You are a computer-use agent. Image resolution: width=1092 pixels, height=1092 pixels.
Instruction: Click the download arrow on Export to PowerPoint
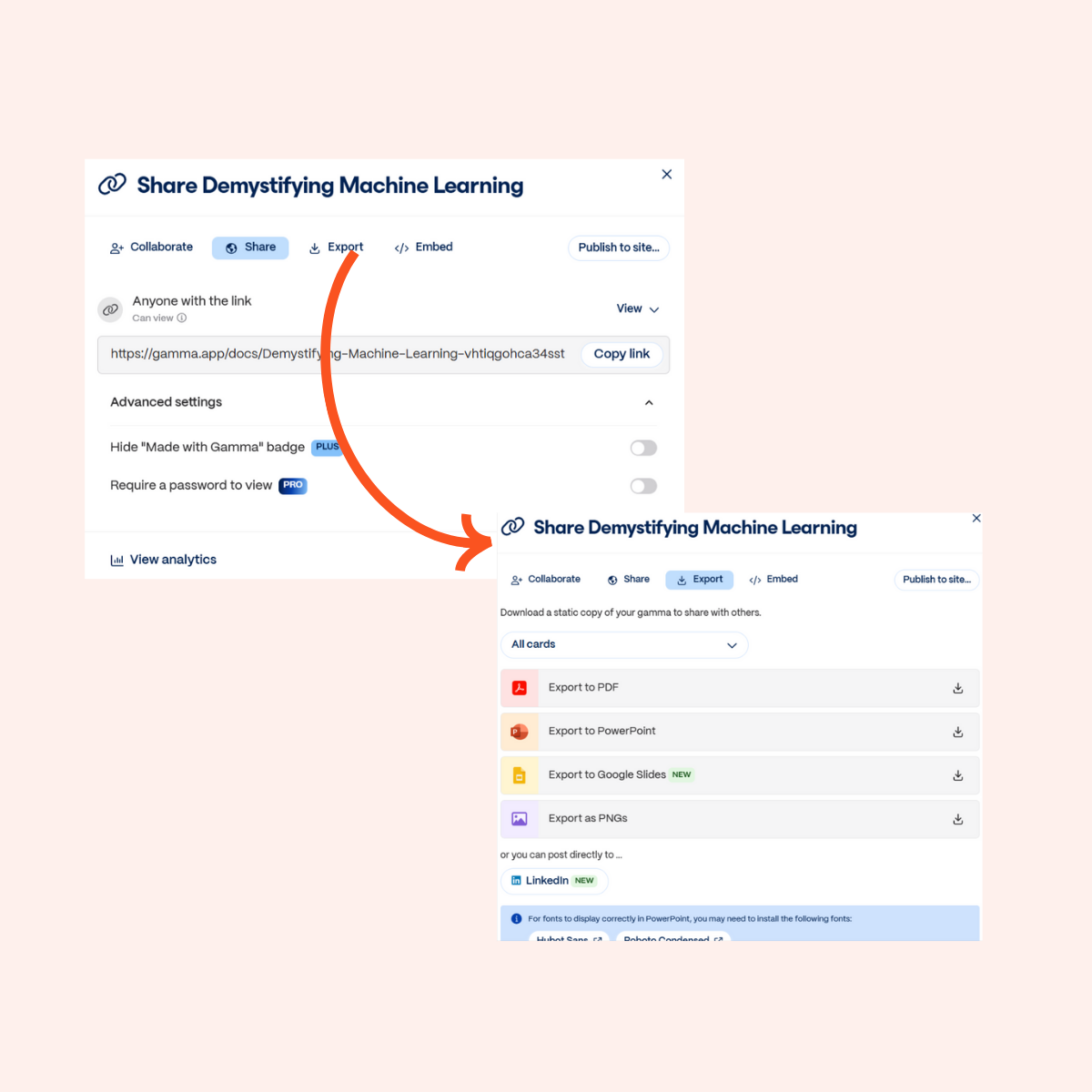pos(958,733)
